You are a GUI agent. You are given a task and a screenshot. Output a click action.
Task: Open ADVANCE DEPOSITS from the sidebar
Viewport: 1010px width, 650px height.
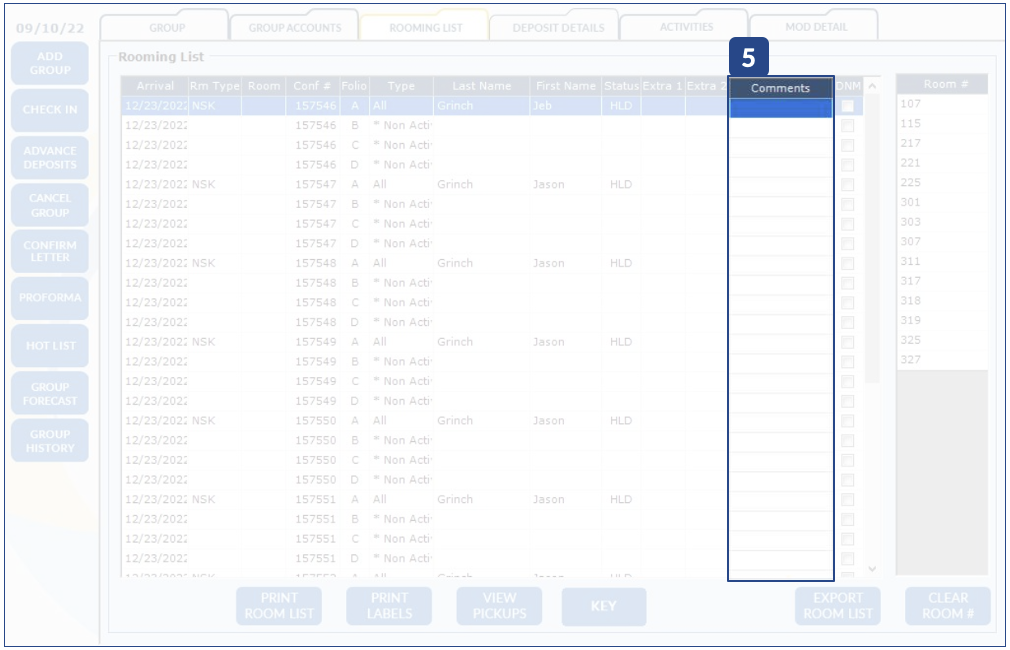click(50, 158)
